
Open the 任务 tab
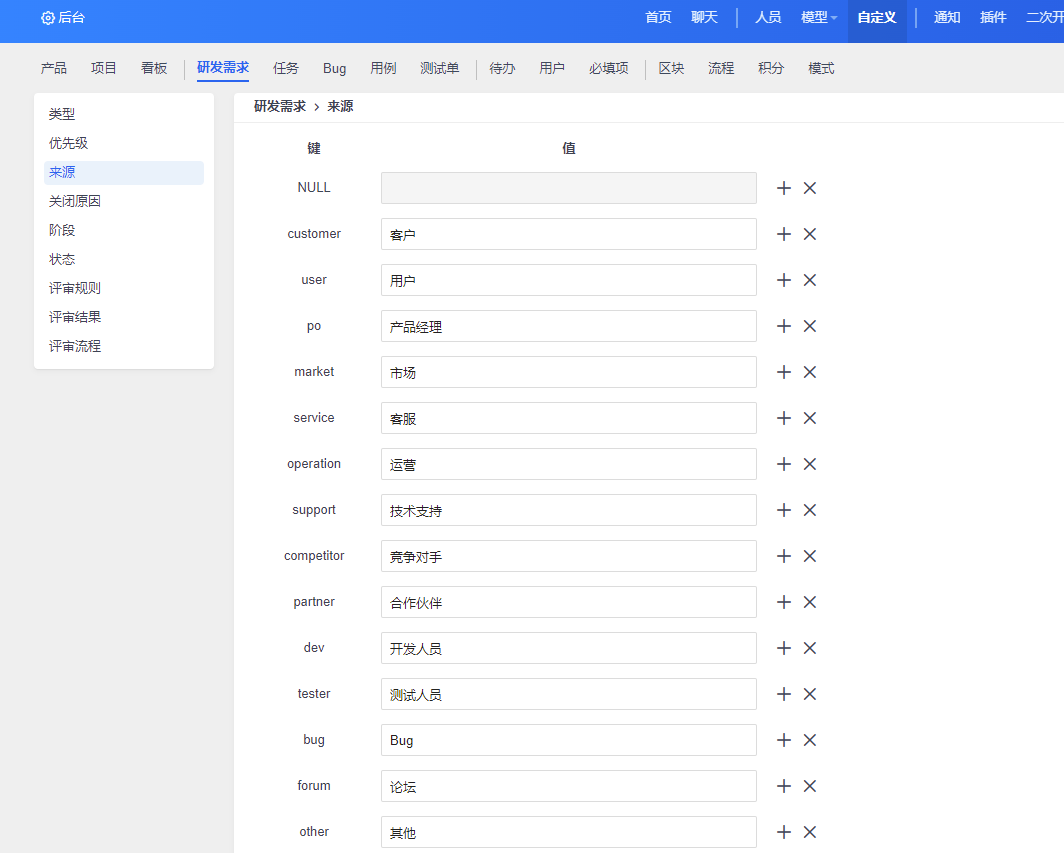pyautogui.click(x=286, y=69)
